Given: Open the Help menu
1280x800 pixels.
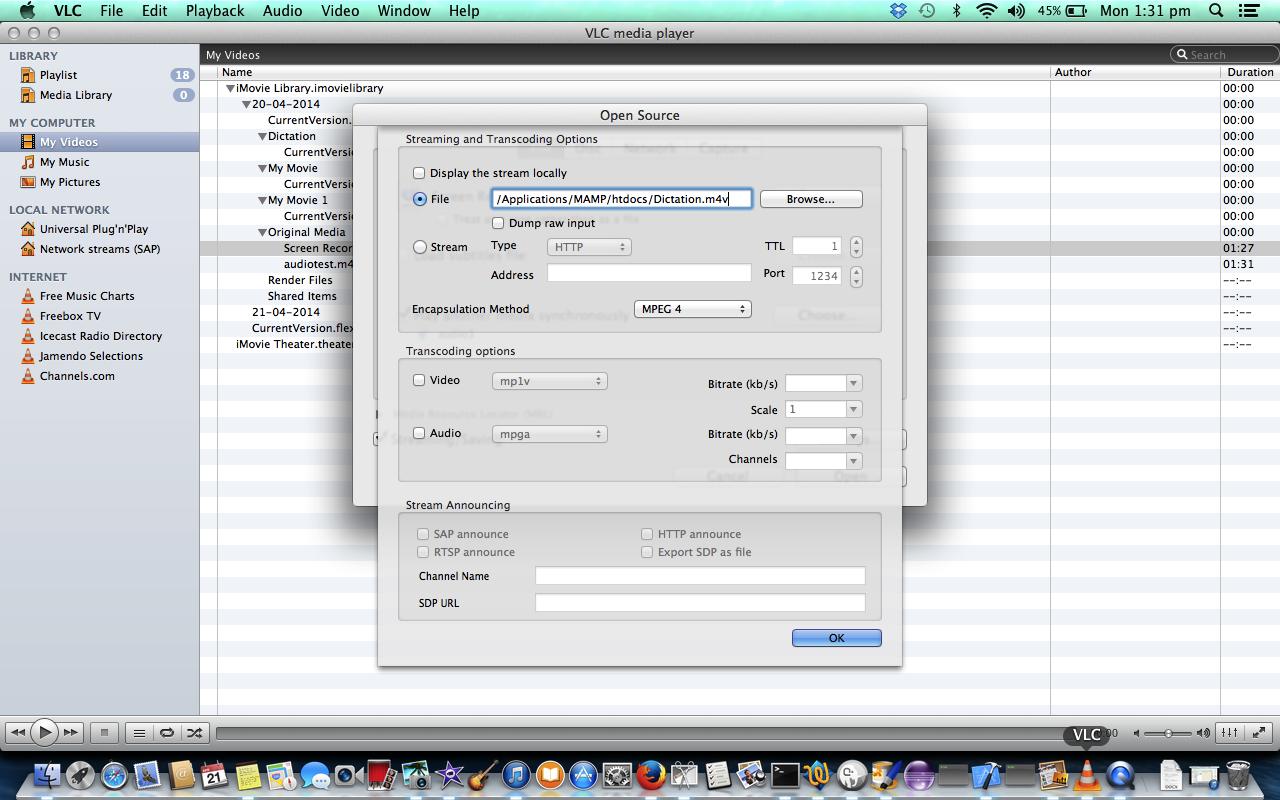Looking at the screenshot, I should click(464, 11).
